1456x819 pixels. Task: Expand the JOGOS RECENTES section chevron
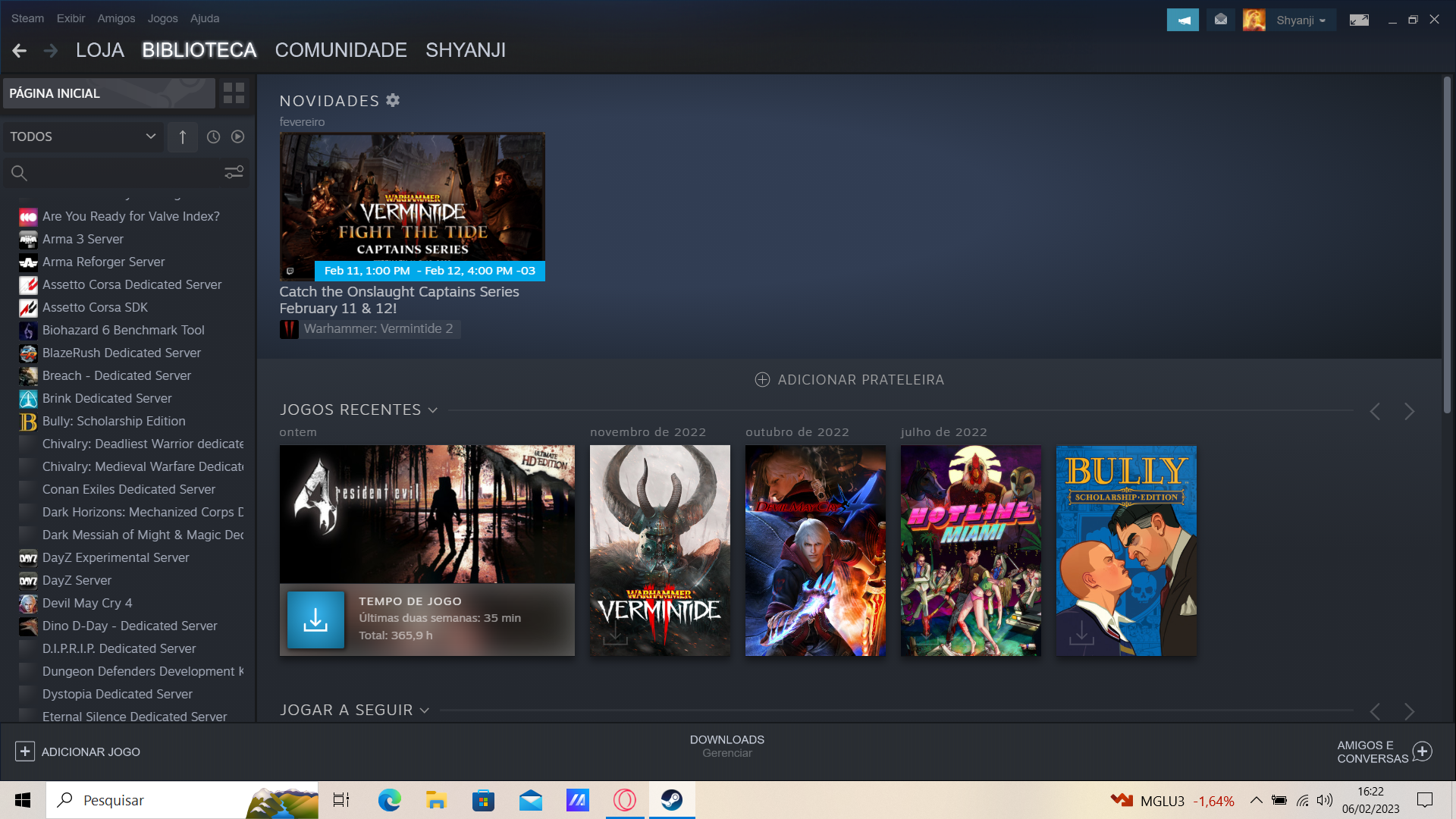434,409
